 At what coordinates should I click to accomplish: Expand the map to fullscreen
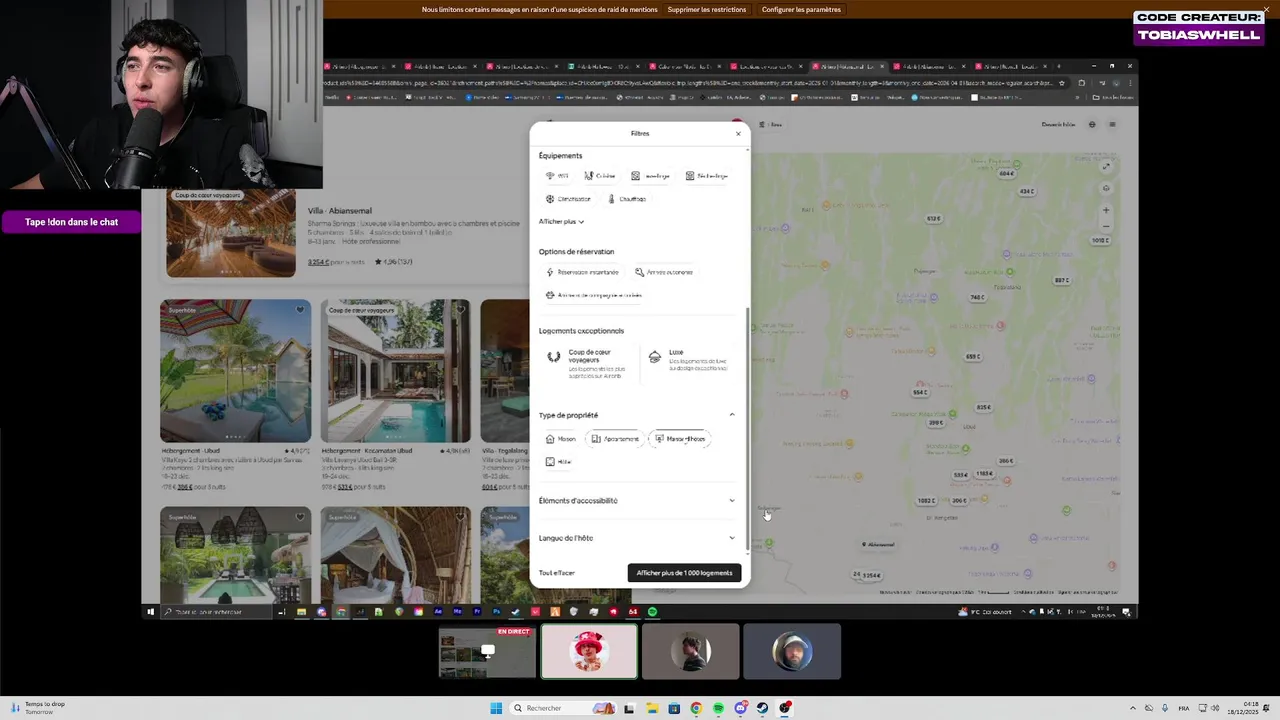point(1106,167)
